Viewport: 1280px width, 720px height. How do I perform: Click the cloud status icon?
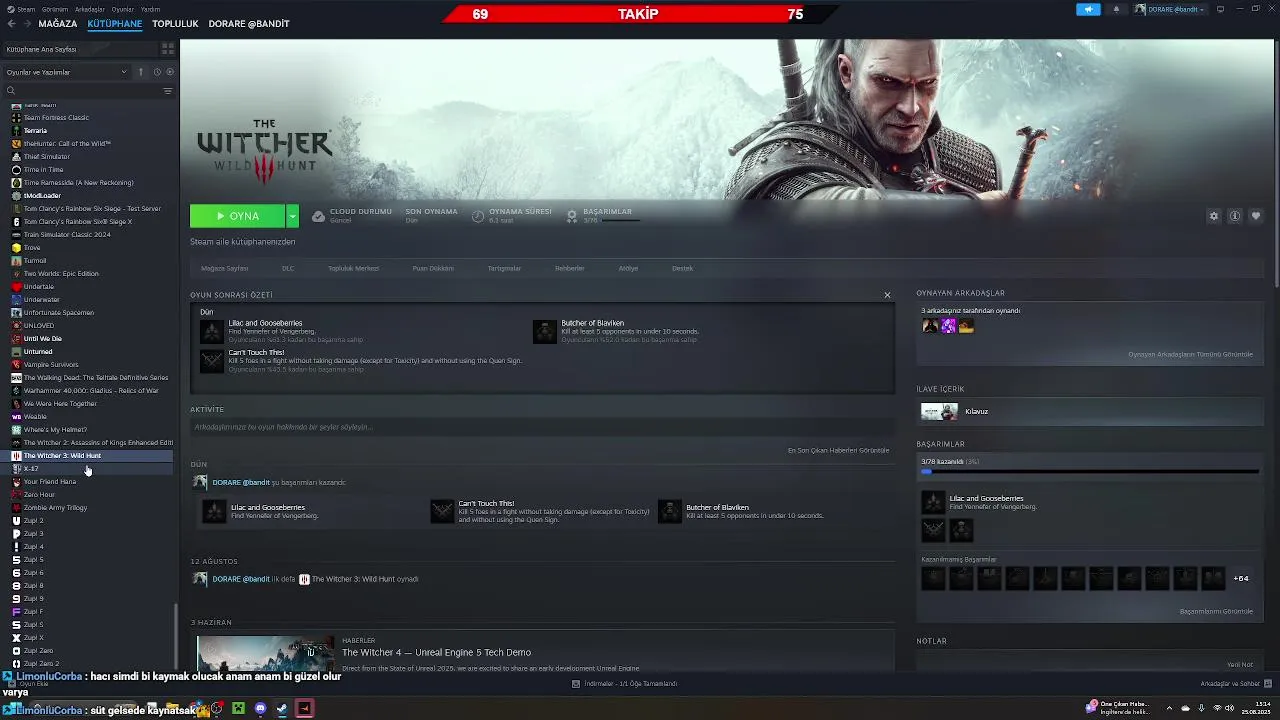click(x=318, y=216)
